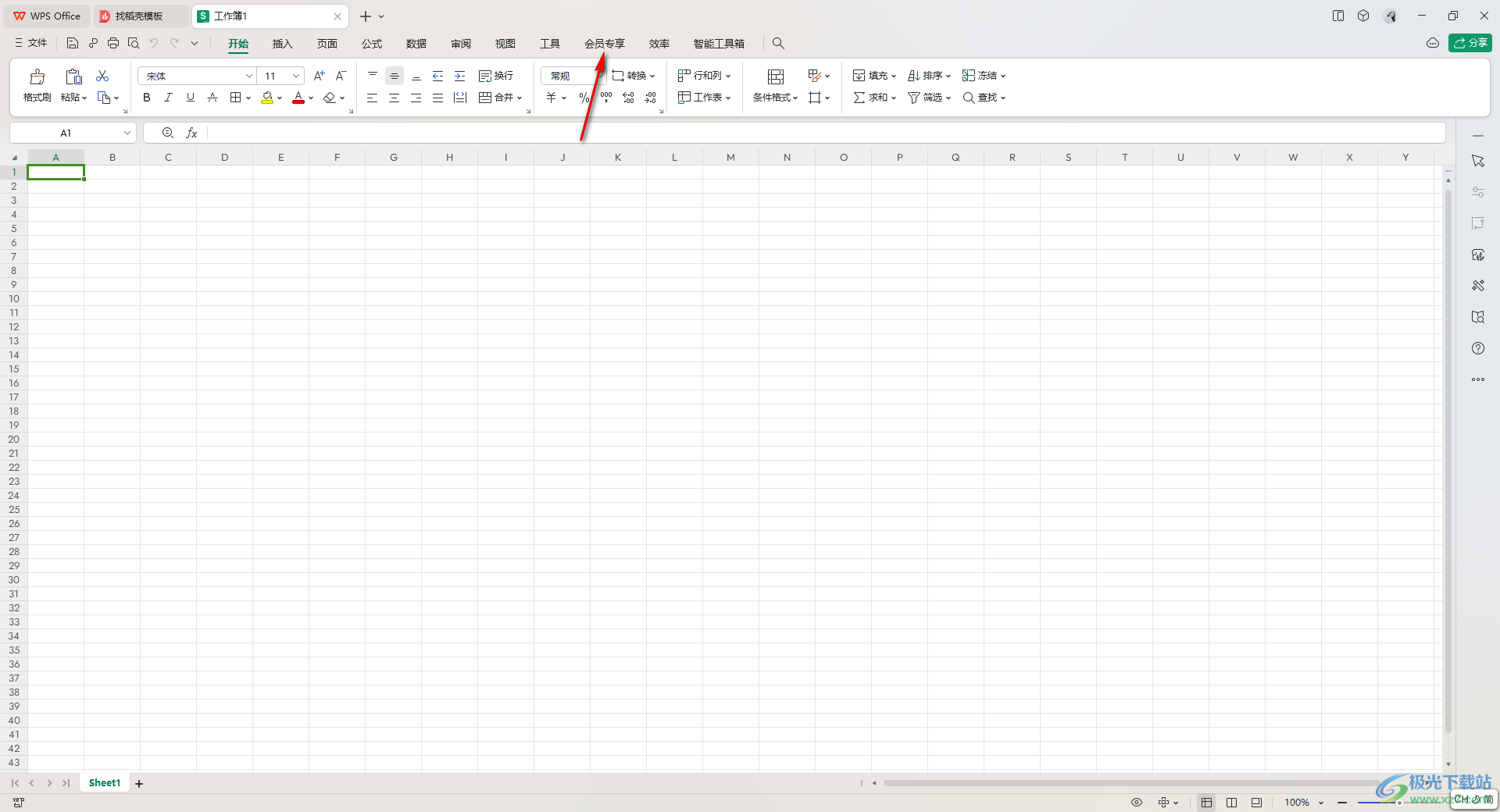Viewport: 1500px width, 812px height.
Task: Open the font size 11 dropdown
Action: tap(296, 76)
